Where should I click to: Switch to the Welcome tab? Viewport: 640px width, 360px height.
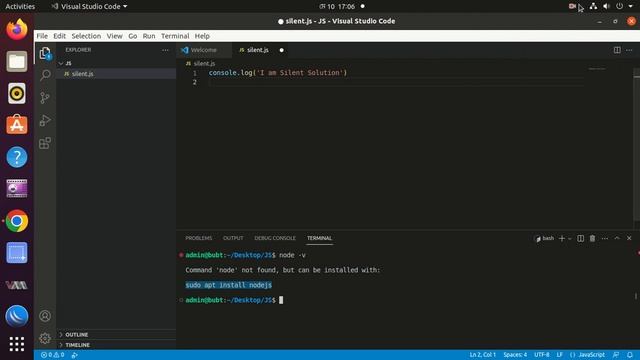[x=204, y=50]
